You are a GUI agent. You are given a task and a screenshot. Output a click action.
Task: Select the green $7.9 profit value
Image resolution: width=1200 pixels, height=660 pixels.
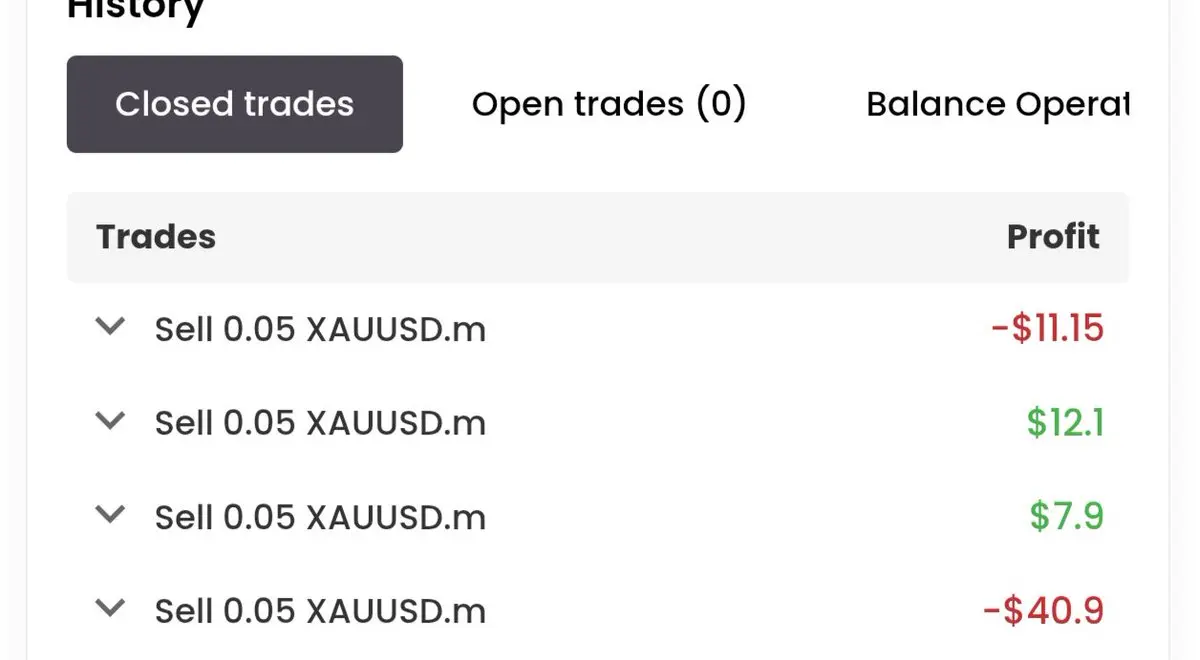coord(1067,516)
